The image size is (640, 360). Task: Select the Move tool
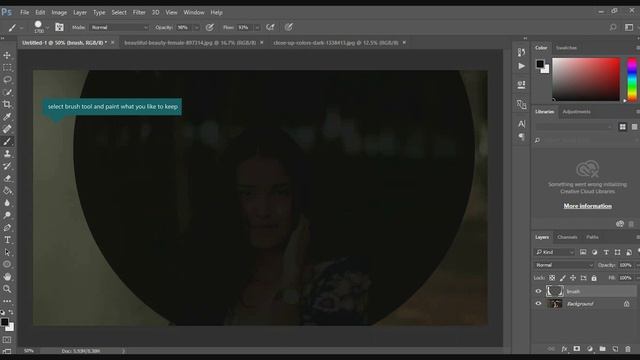pos(7,55)
